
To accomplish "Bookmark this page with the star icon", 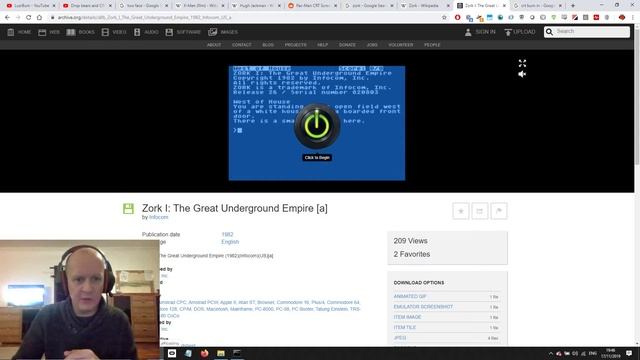I will click(x=444, y=18).
